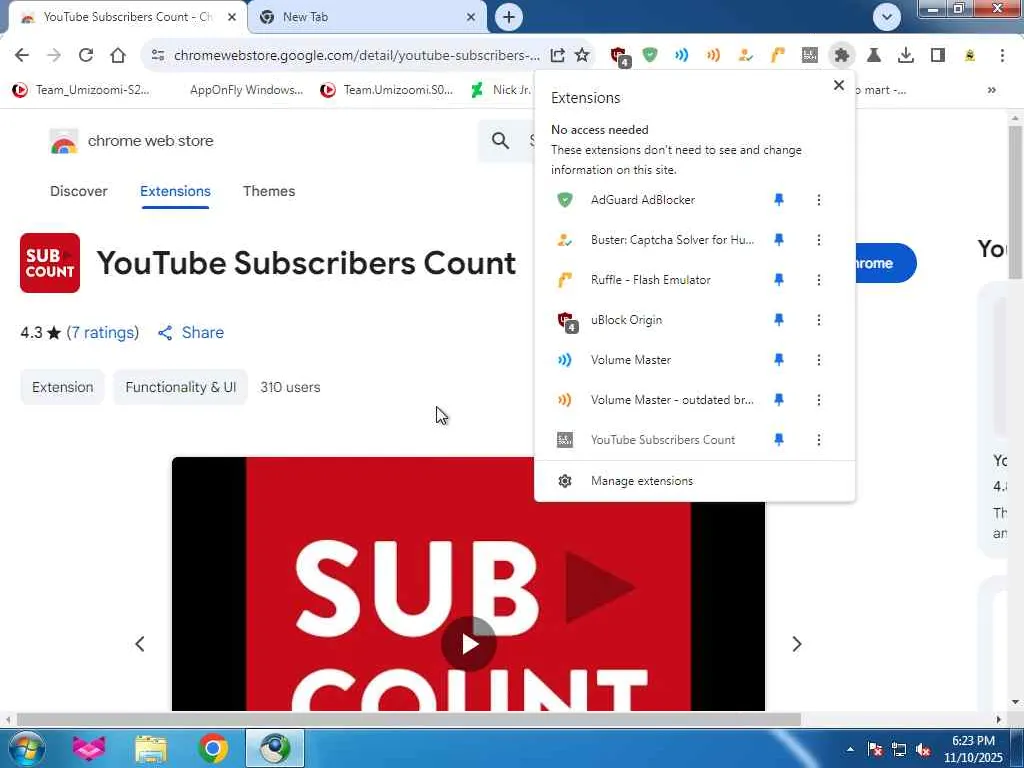Toggle pin for blue Volume Master
This screenshot has height=768, width=1024.
tap(778, 360)
